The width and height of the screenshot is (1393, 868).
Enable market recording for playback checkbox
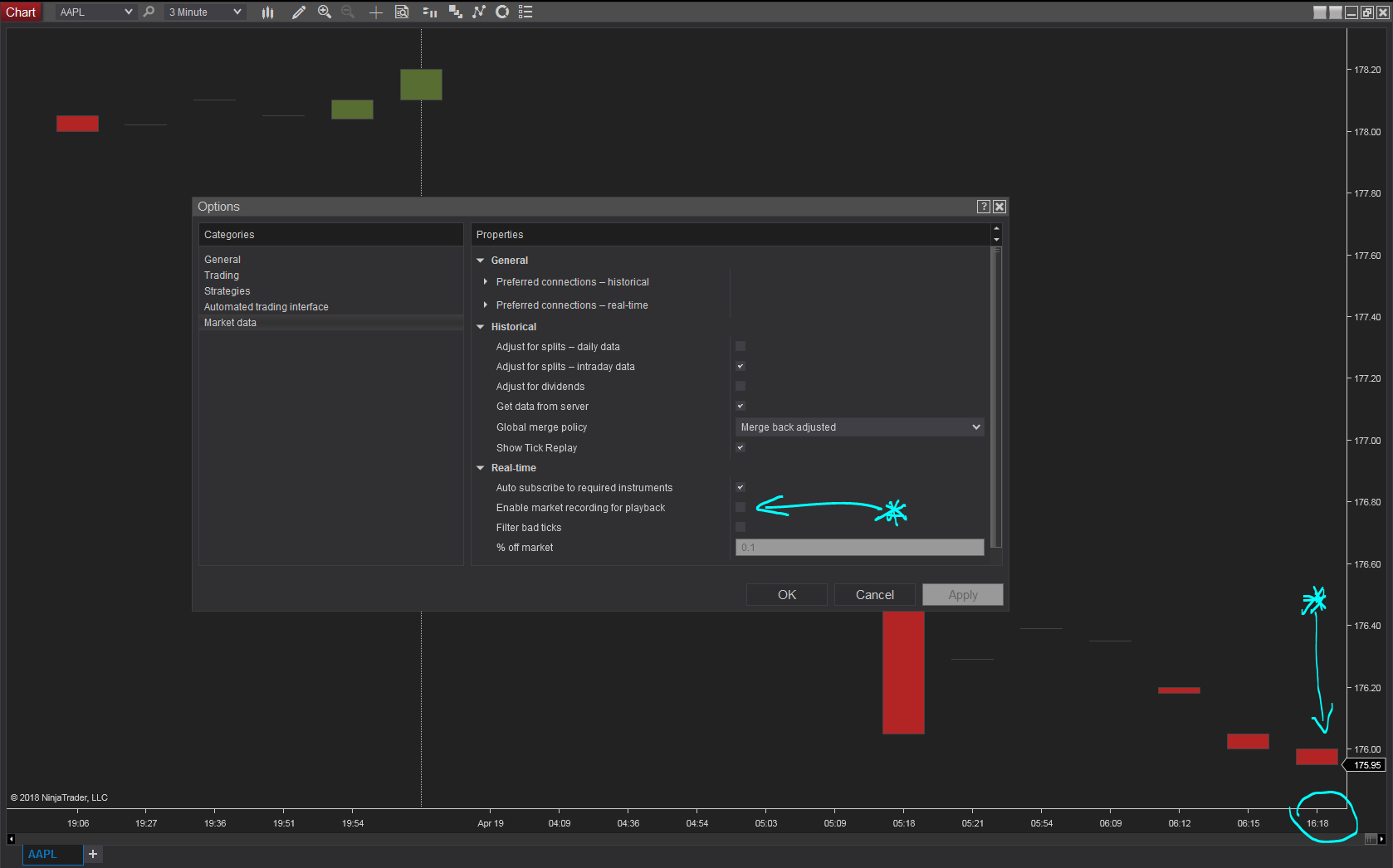click(740, 507)
